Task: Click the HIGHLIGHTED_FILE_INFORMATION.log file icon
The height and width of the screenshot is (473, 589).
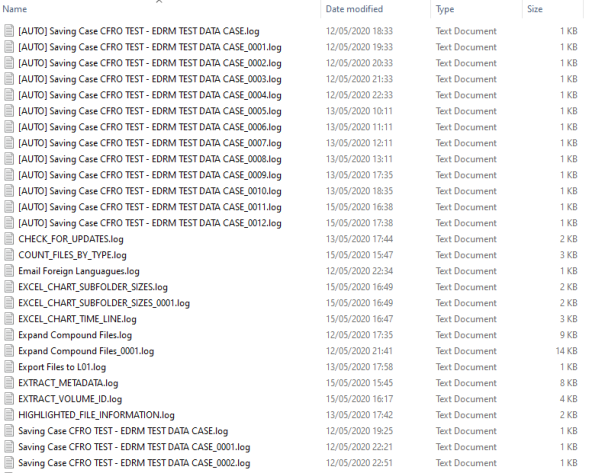Action: coord(9,415)
